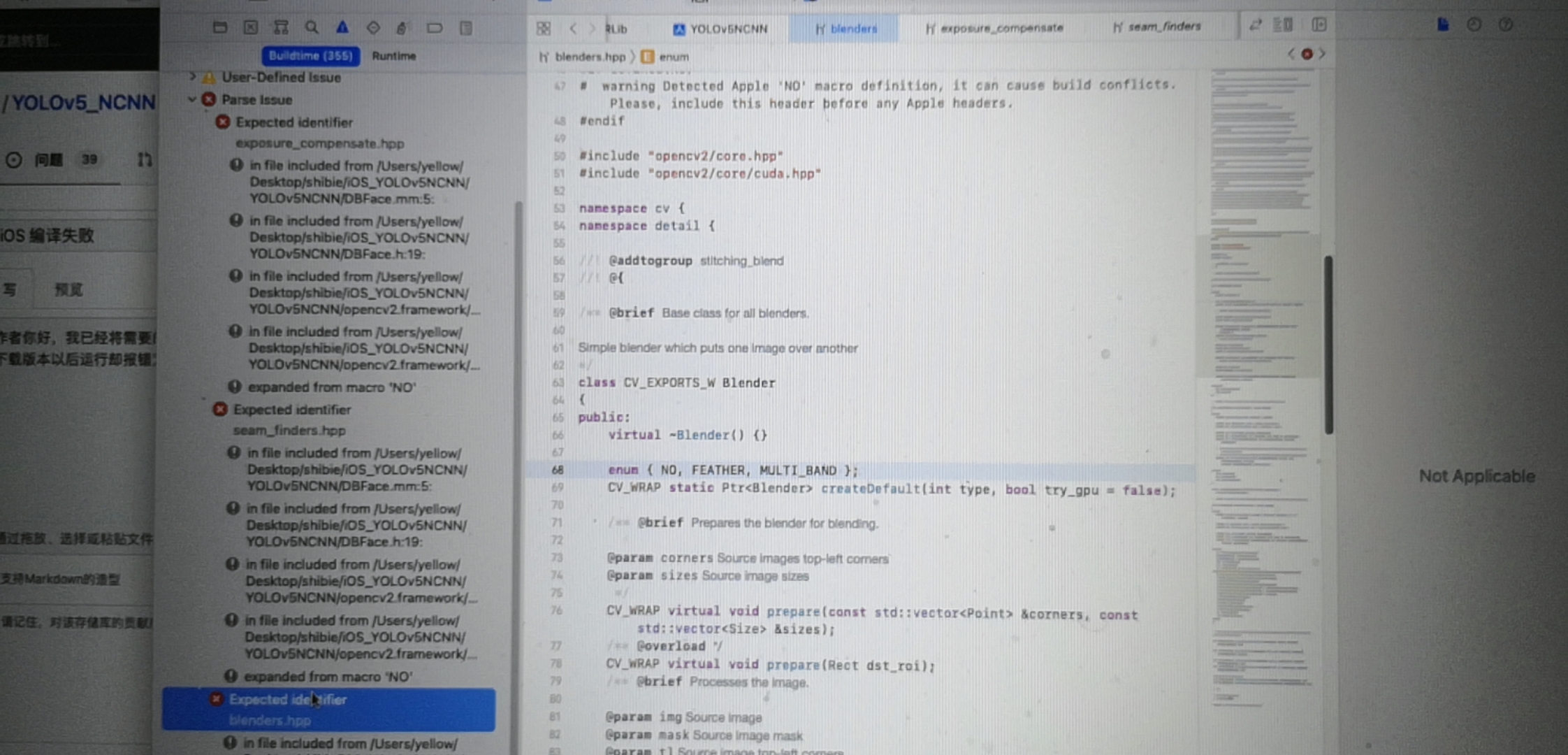The height and width of the screenshot is (755, 1568).
Task: Jump to next issue arrow
Action: 1322,54
